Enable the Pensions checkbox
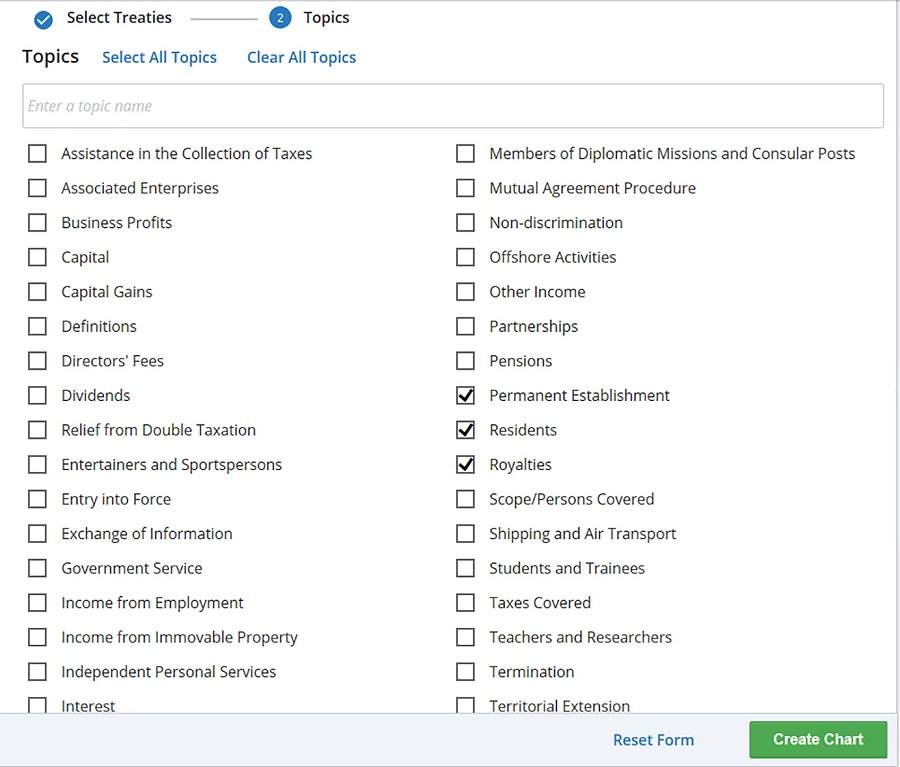This screenshot has height=767, width=900. 465,361
